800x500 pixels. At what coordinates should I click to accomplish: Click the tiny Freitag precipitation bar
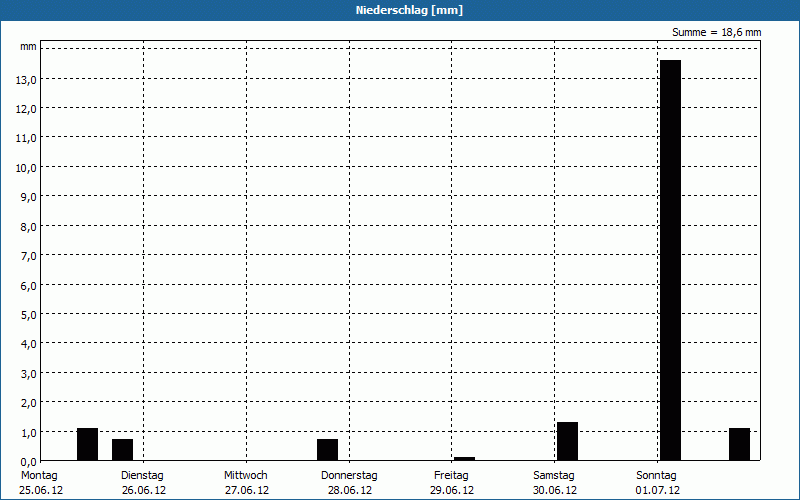coord(464,459)
